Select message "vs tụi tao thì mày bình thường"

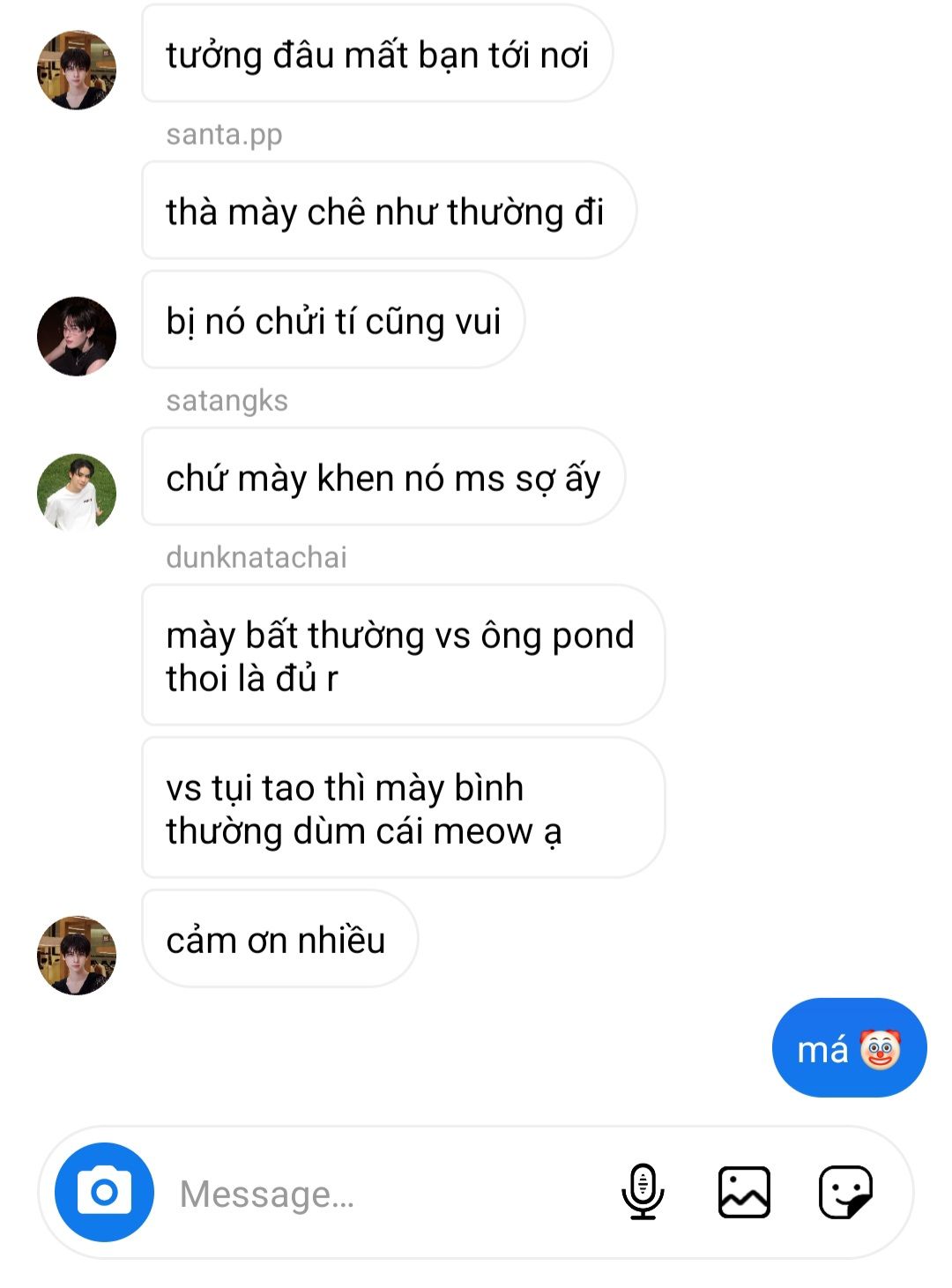[x=403, y=808]
